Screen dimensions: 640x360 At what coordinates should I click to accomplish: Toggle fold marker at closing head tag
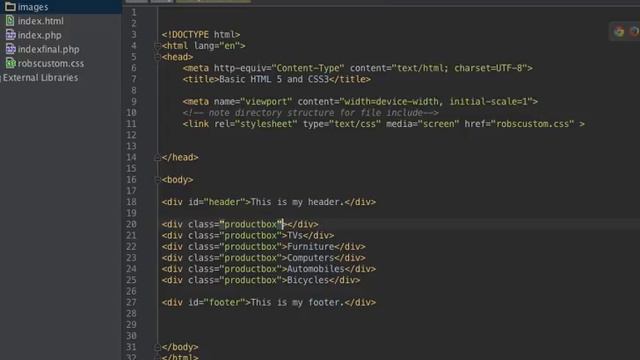157,158
